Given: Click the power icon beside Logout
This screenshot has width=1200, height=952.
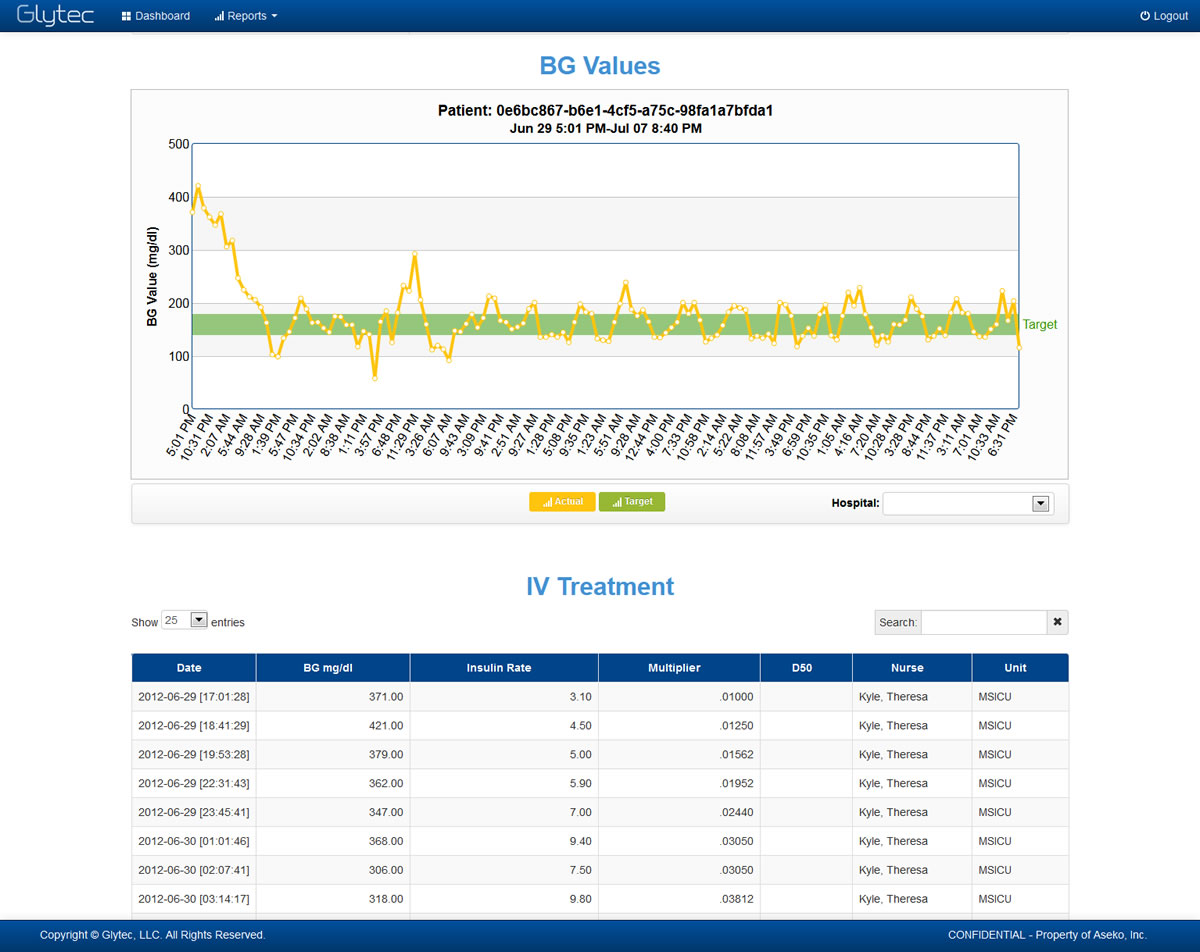Looking at the screenshot, I should click(1145, 16).
